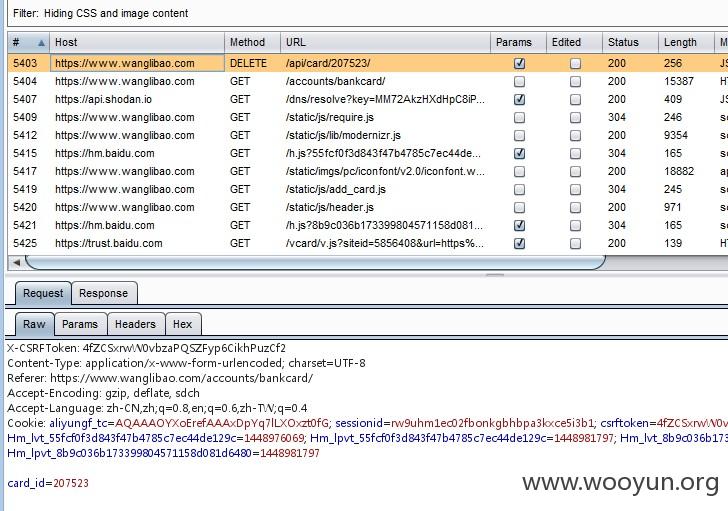The width and height of the screenshot is (728, 511).
Task: Click the X-CSRFToken header line
Action: [x=147, y=348]
